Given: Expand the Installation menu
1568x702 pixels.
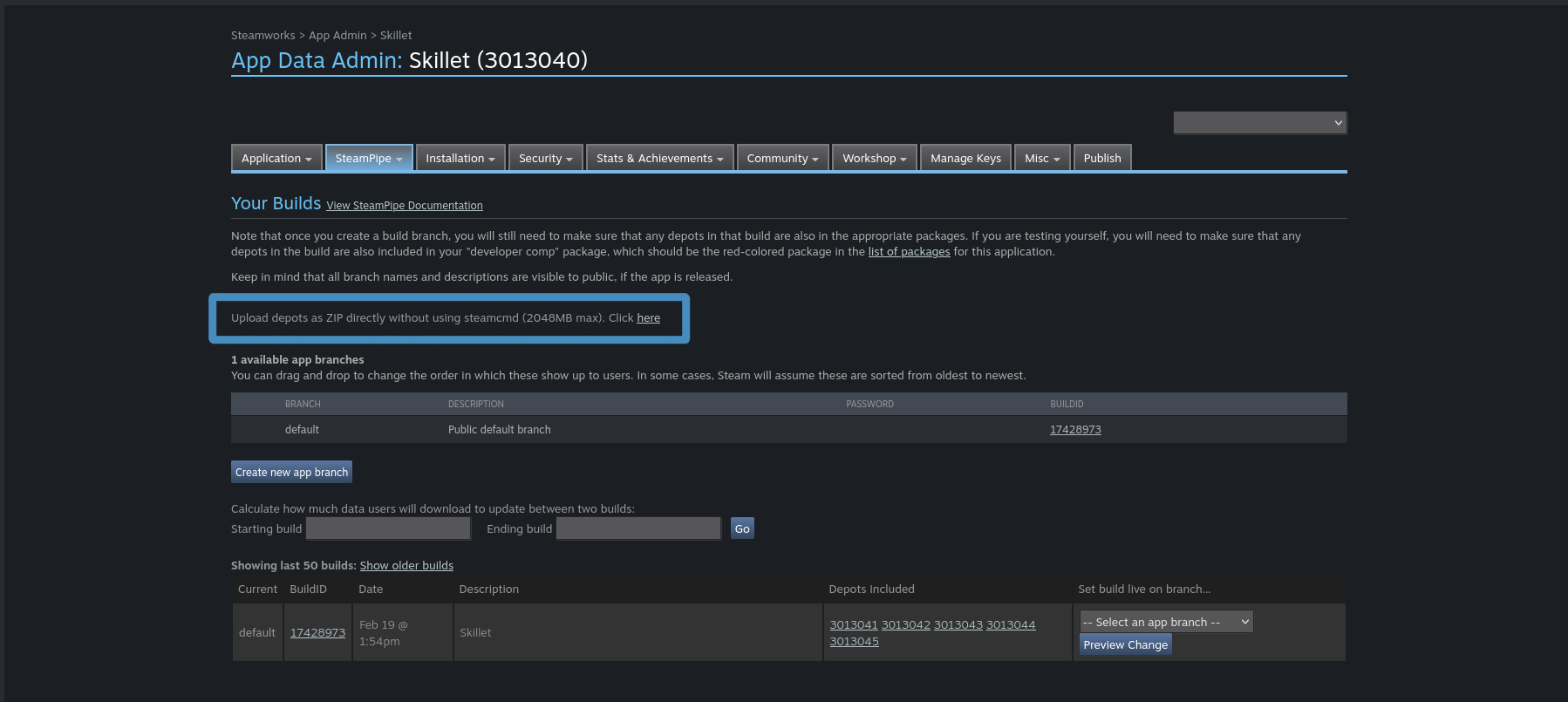Looking at the screenshot, I should click(460, 158).
